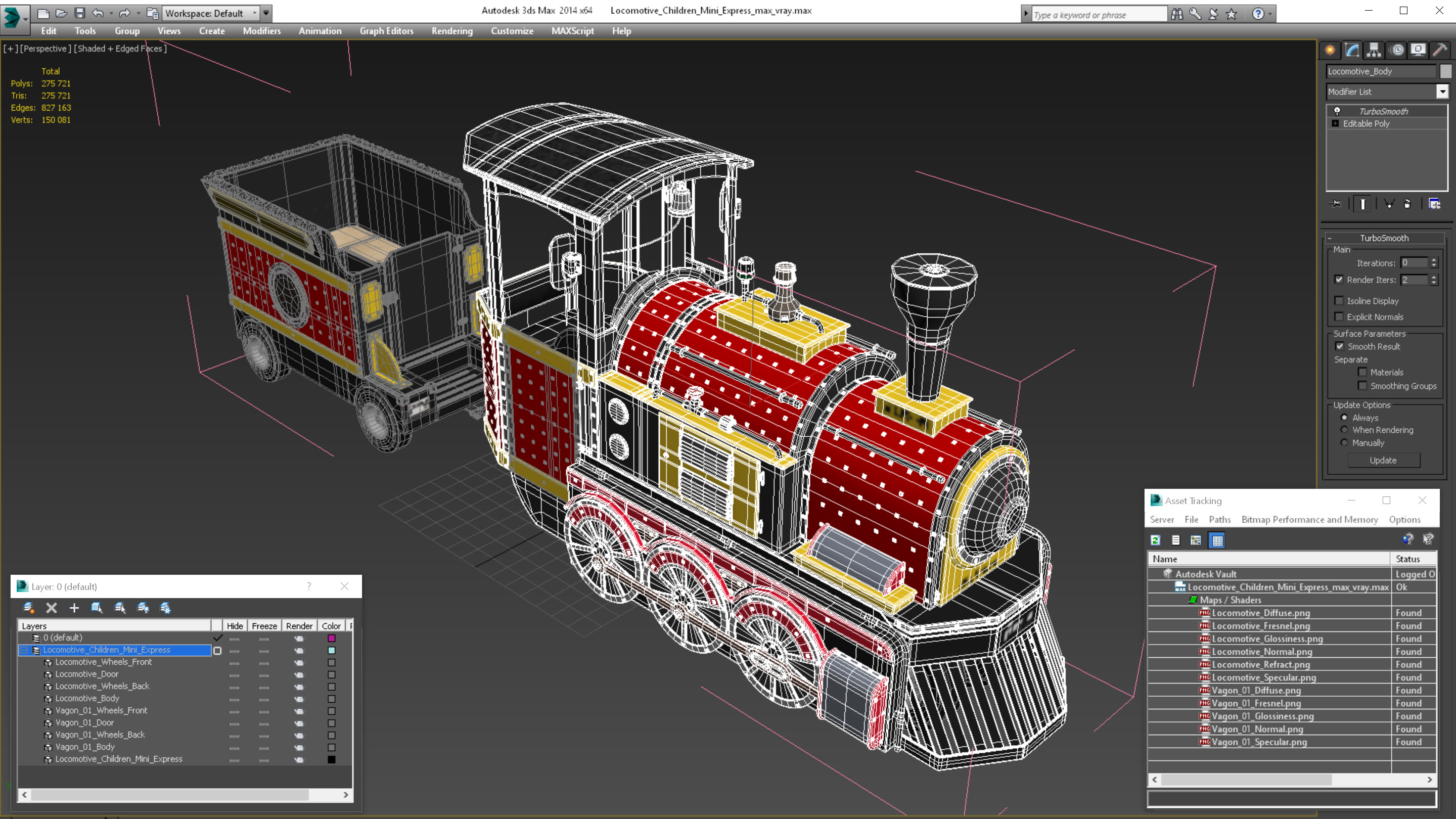
Task: Add selected objects to layer plus icon
Action: [x=74, y=608]
